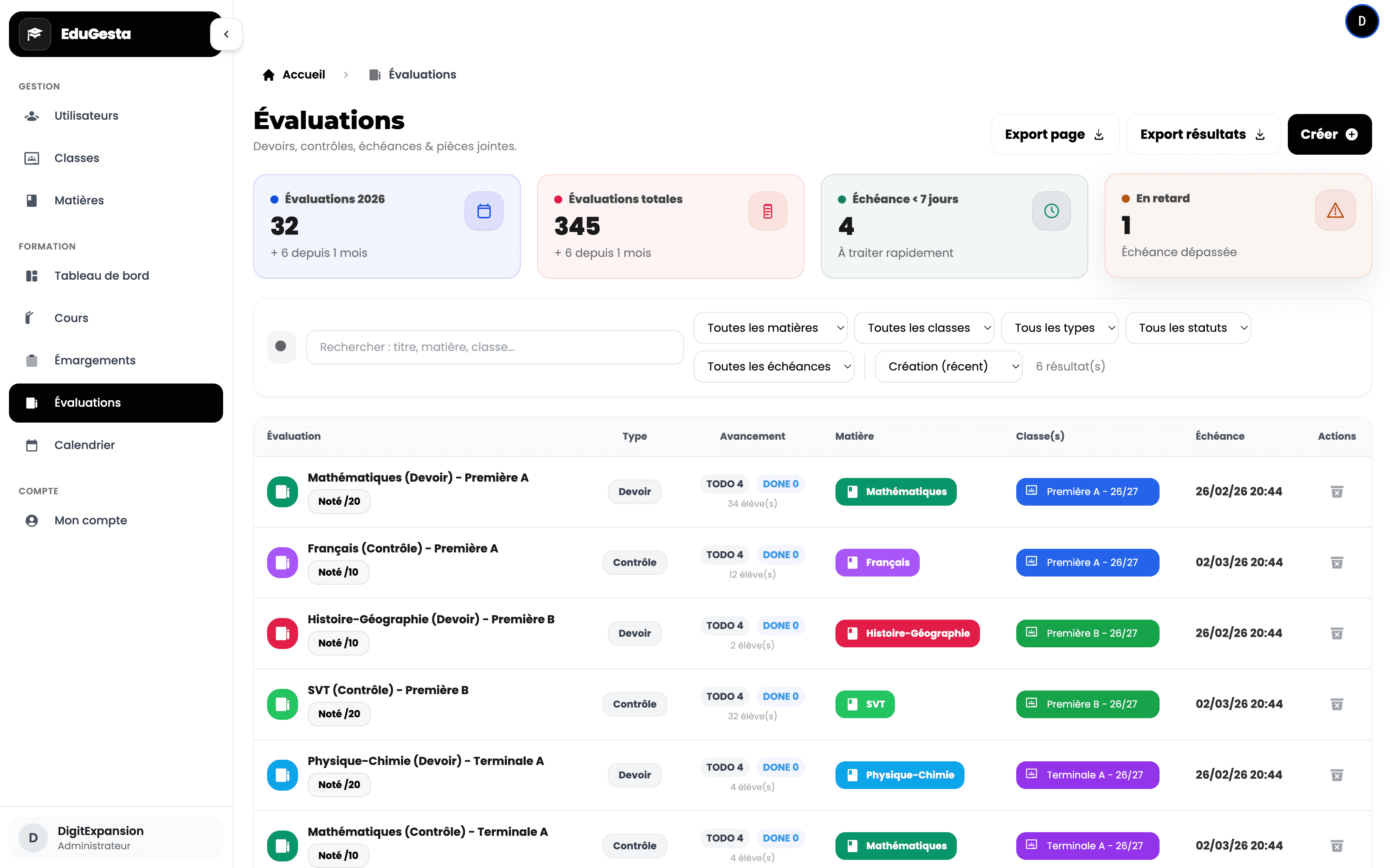This screenshot has width=1390, height=868.
Task: Open Calendrier in the sidebar
Action: pos(84,445)
